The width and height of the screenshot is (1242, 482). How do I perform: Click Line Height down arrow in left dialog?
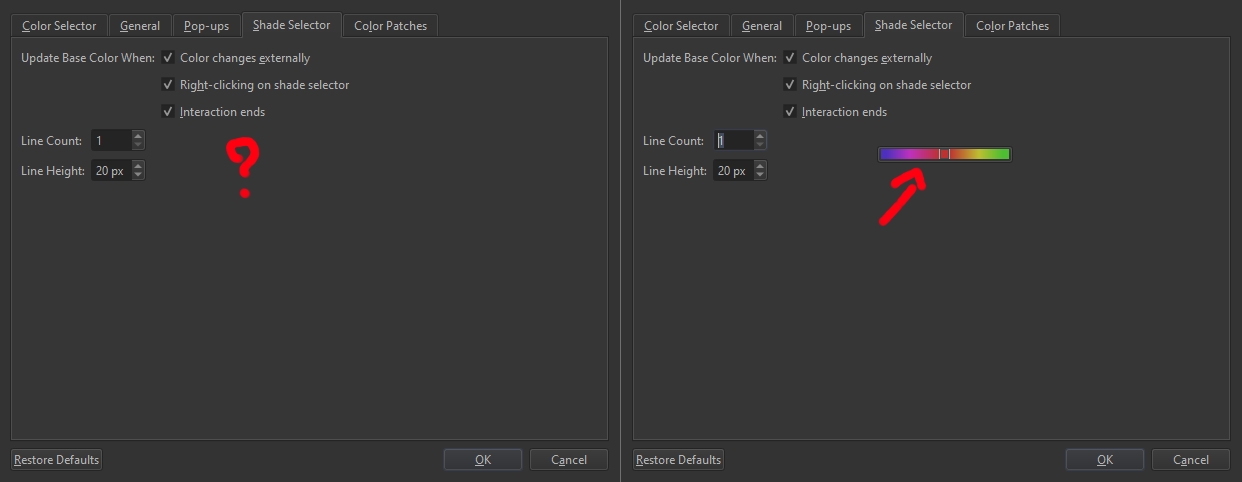138,176
